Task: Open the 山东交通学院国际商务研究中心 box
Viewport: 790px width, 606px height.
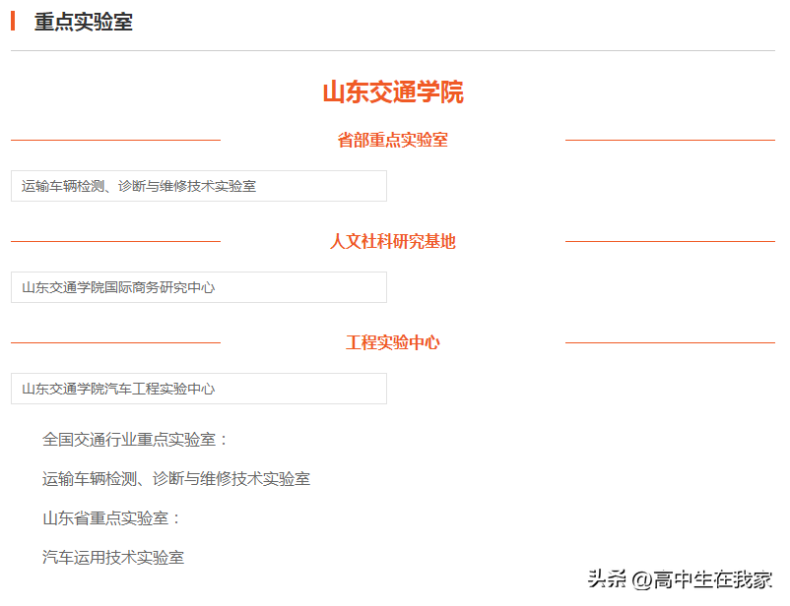Action: click(x=199, y=287)
